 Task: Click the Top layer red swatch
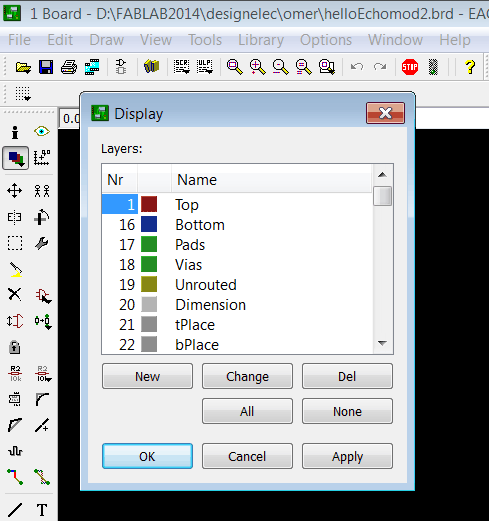point(149,204)
